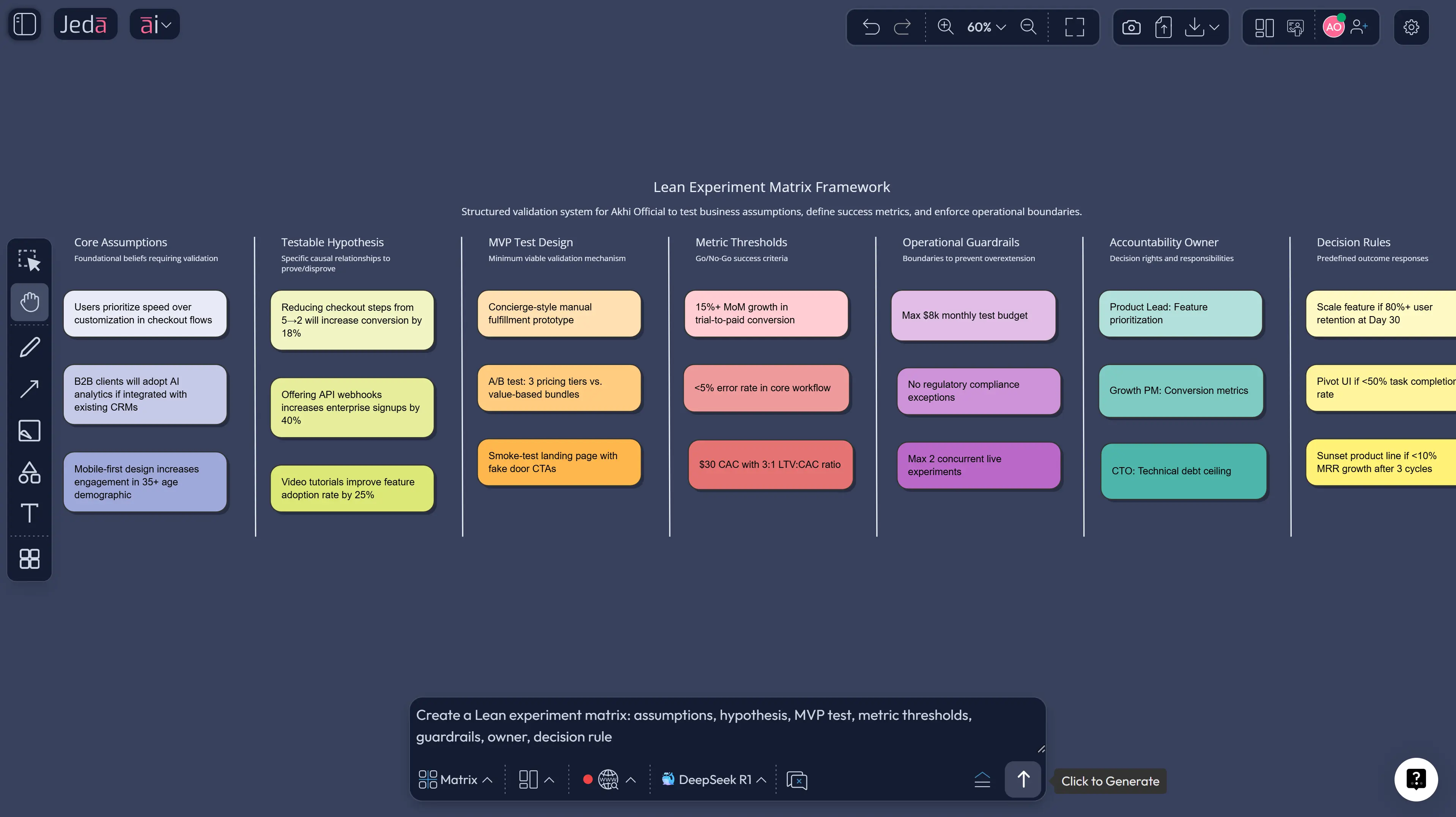Click the fit-to-screen frame icon
The width and height of the screenshot is (1456, 817).
[x=1074, y=27]
